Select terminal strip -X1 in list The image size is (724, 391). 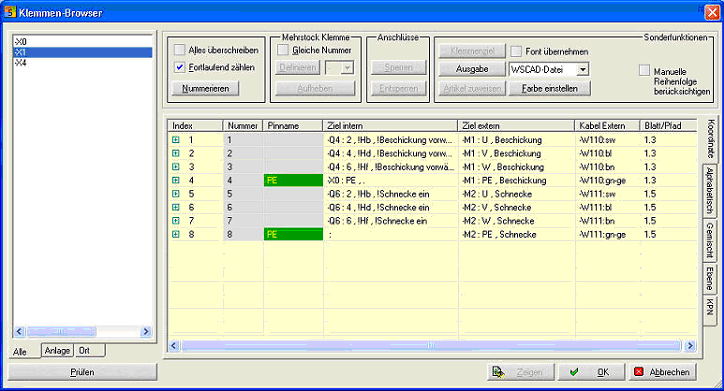coord(83,52)
